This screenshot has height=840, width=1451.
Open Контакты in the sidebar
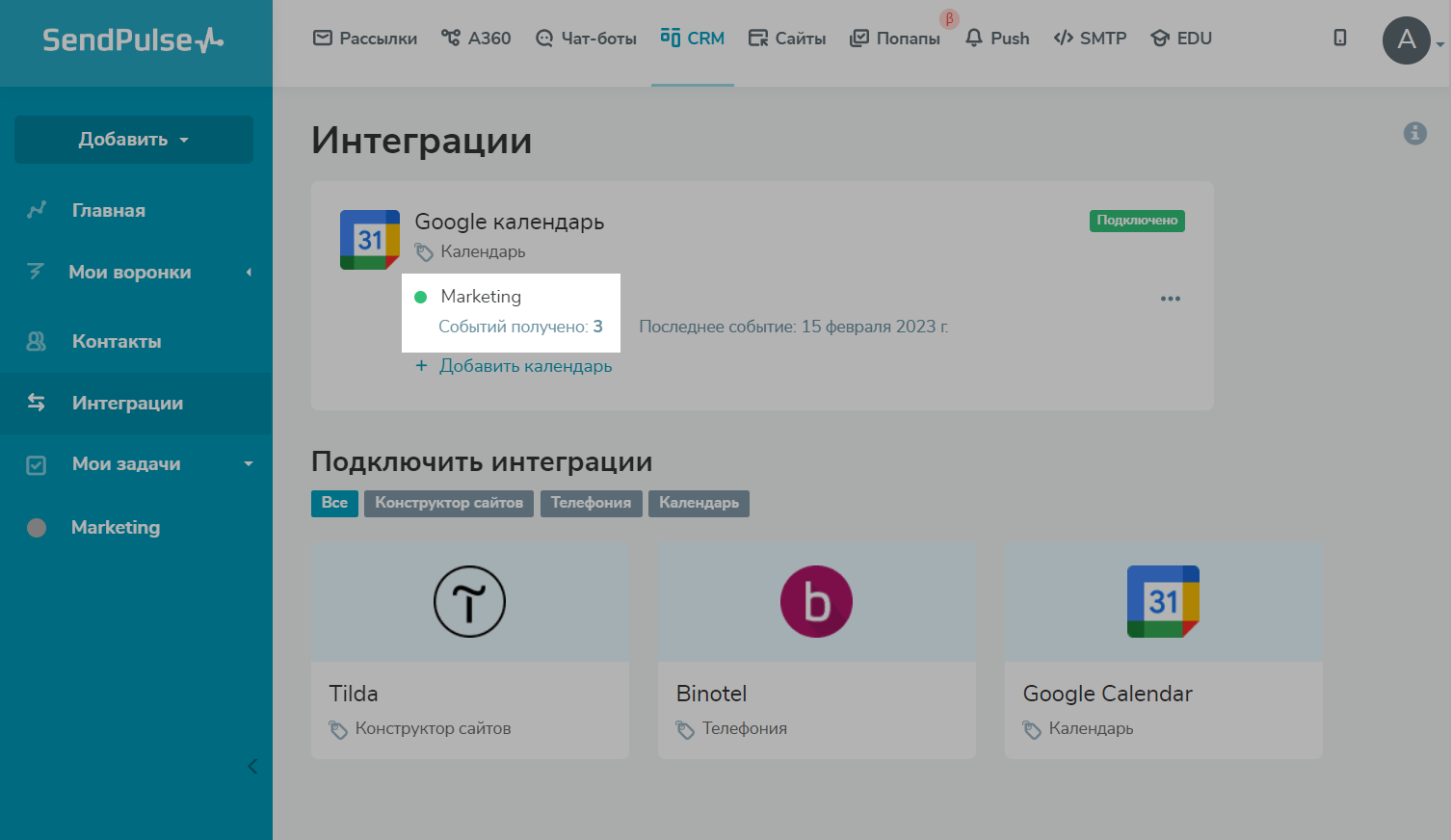(x=117, y=342)
